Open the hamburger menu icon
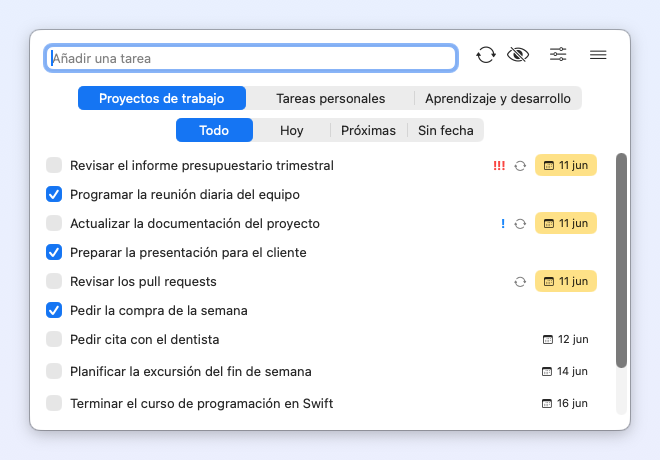This screenshot has height=460, width=660. tap(598, 55)
